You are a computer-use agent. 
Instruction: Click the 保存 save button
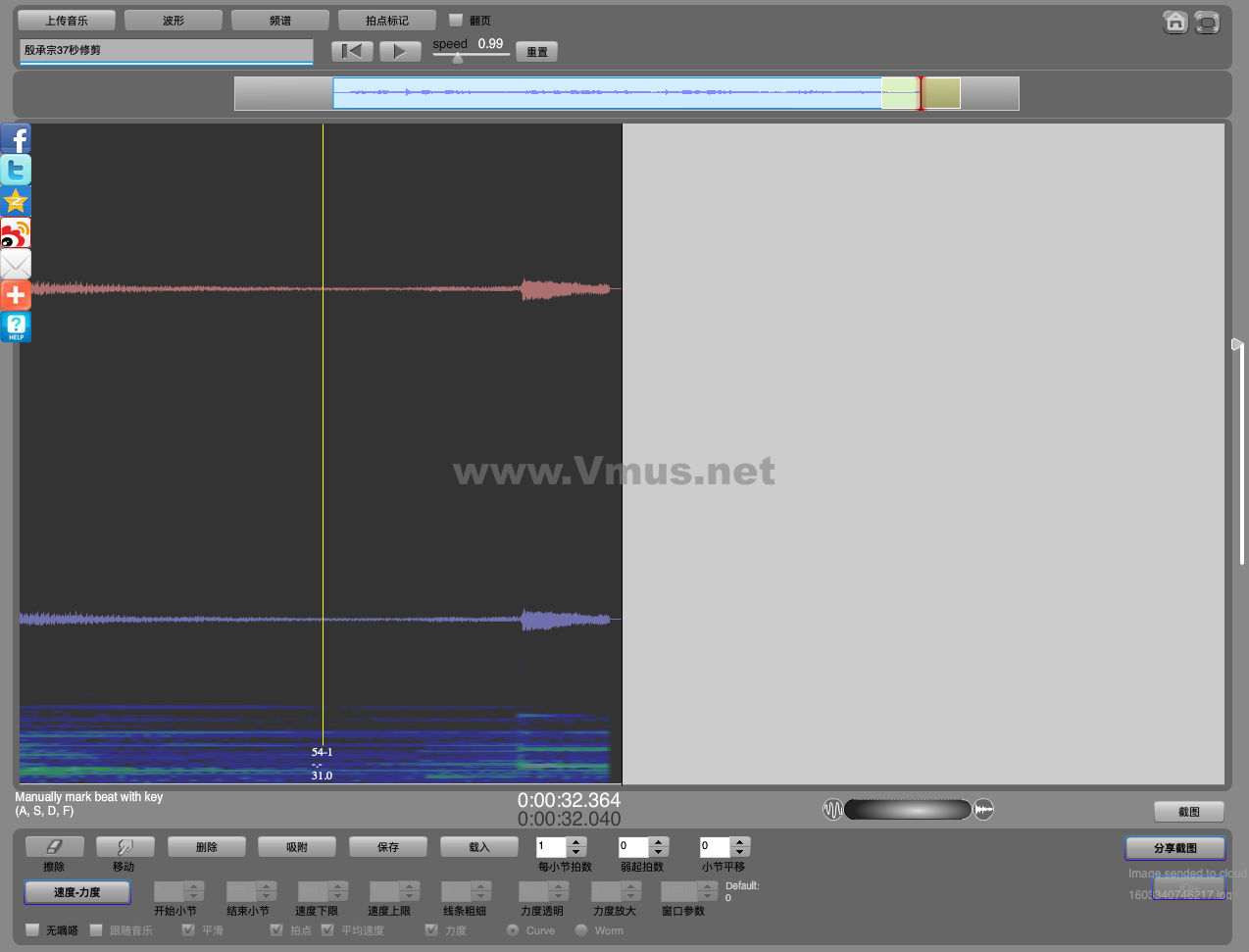(x=388, y=846)
